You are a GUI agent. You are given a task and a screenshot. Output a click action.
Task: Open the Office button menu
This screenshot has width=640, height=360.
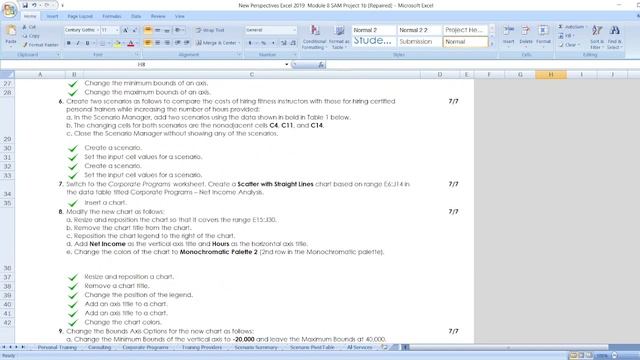point(9,10)
